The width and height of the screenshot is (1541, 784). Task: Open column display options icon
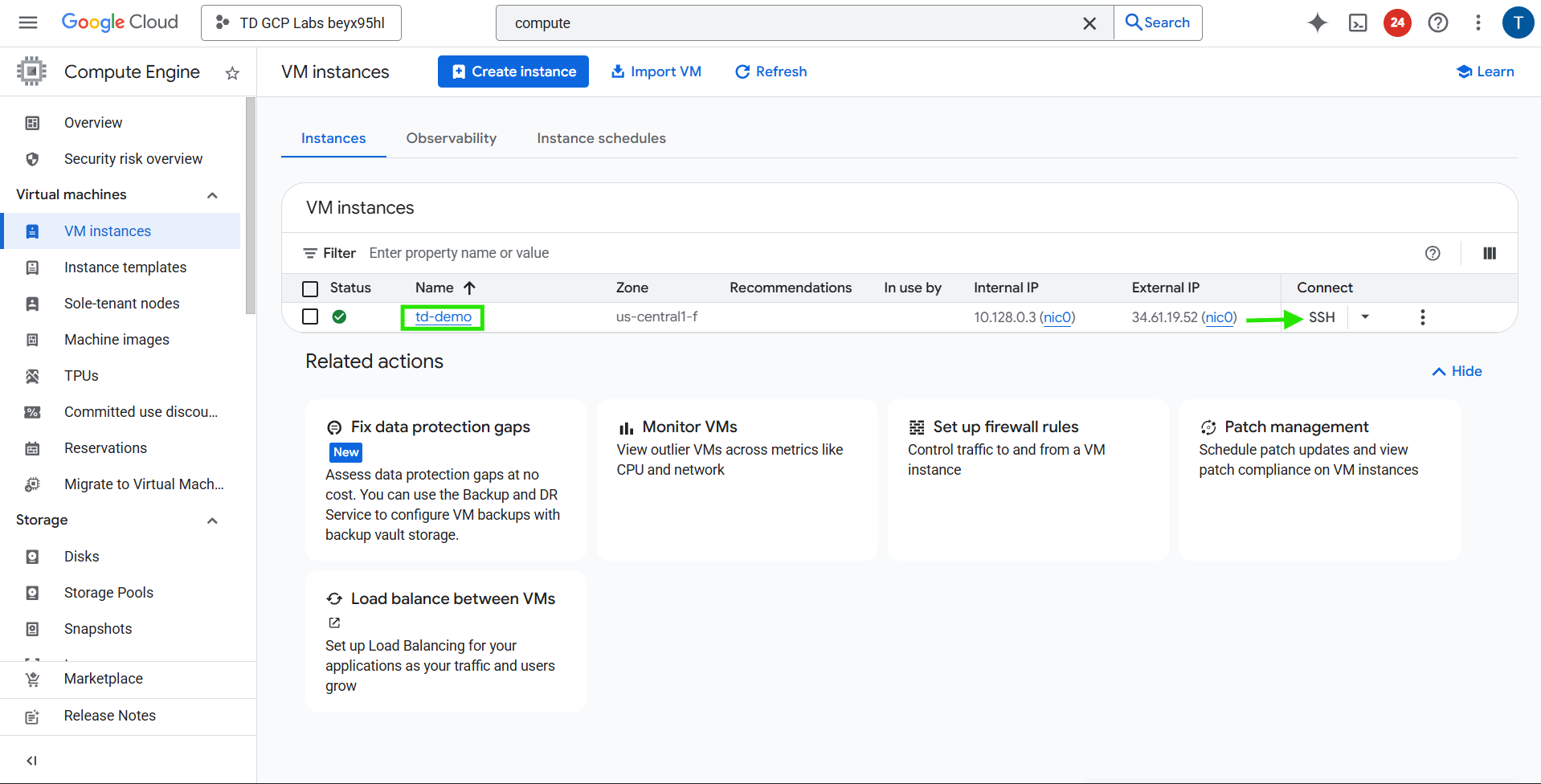[1489, 253]
